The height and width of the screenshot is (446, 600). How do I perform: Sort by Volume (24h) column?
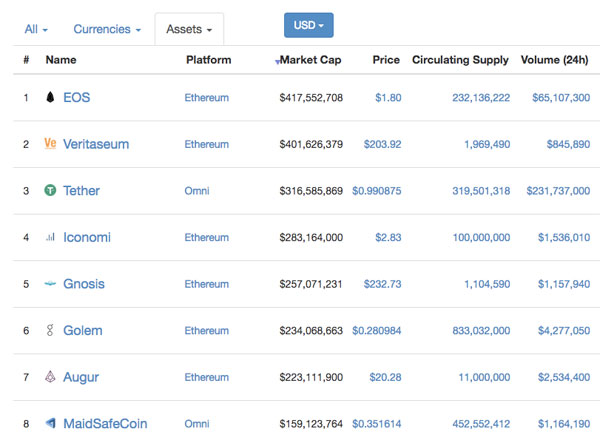[554, 60]
